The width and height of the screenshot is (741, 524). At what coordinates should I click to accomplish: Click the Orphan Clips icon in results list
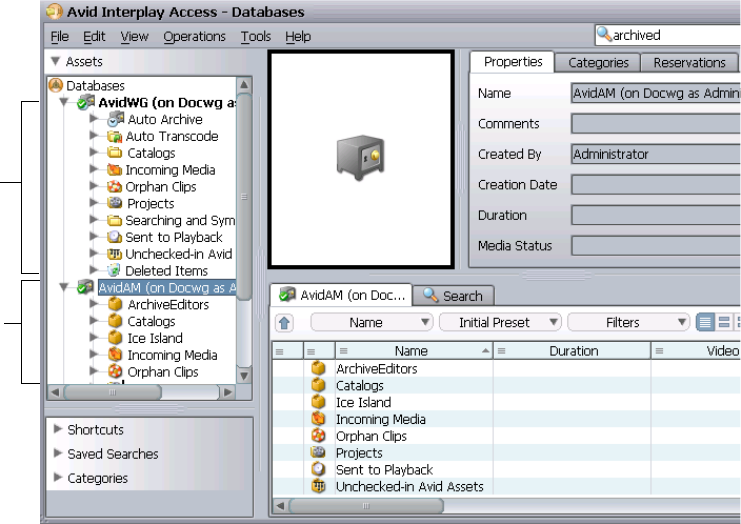(x=318, y=436)
